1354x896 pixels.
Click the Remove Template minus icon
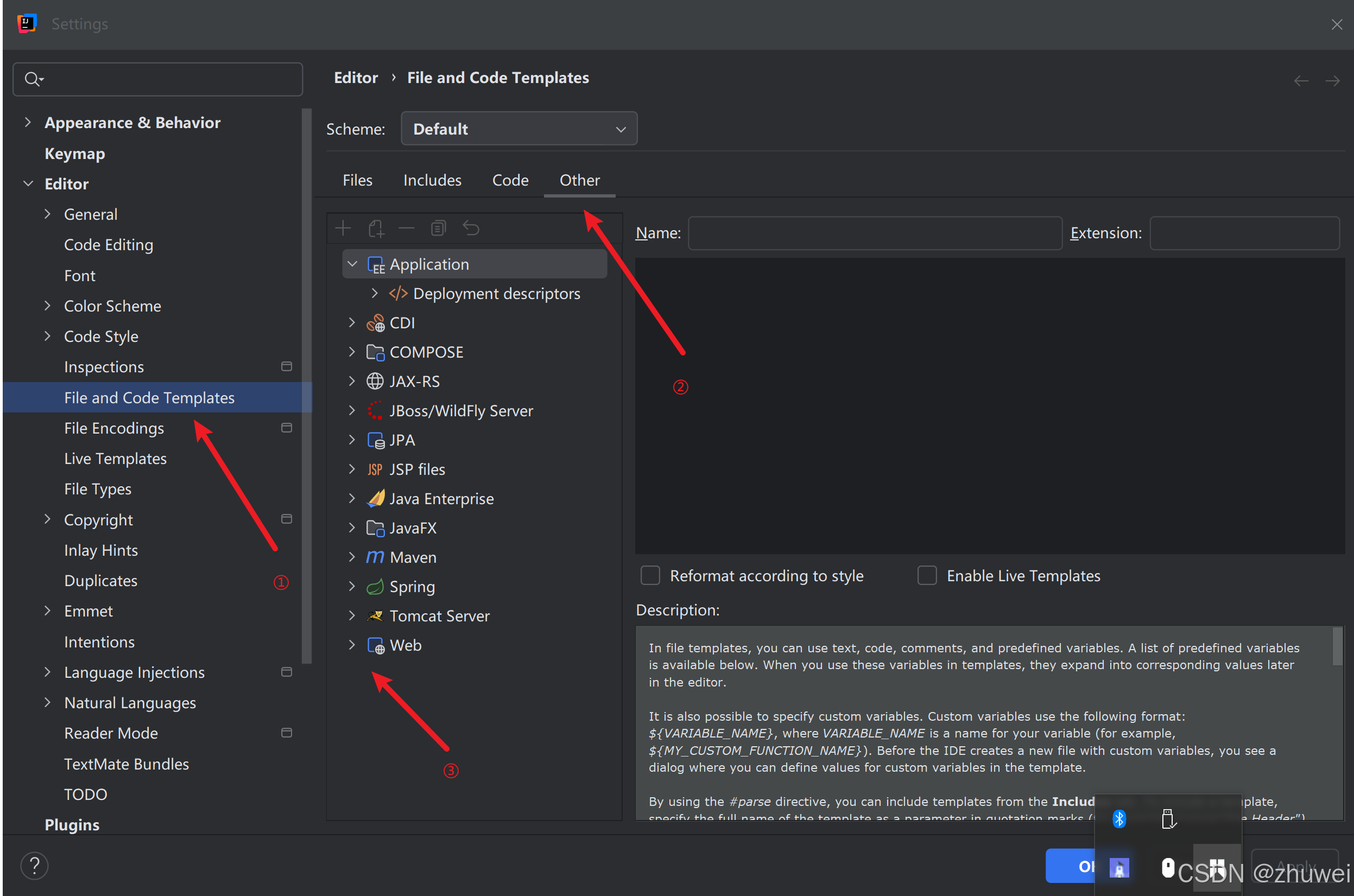point(407,228)
